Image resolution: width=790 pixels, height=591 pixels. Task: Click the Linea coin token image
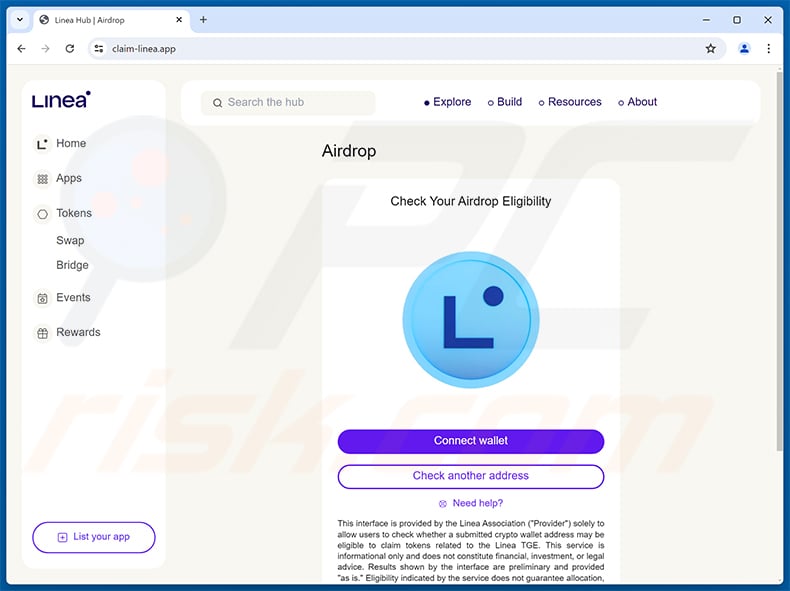point(471,319)
